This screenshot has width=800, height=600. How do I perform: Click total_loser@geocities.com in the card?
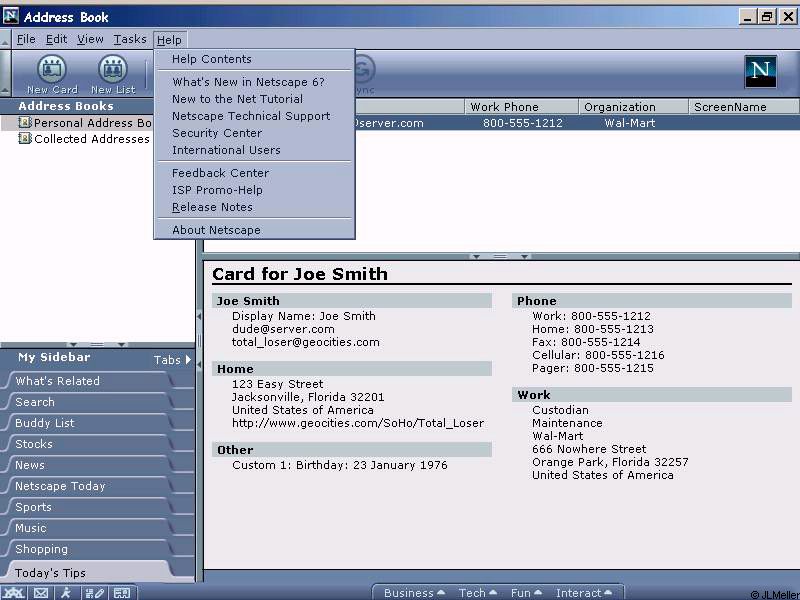pyautogui.click(x=306, y=342)
